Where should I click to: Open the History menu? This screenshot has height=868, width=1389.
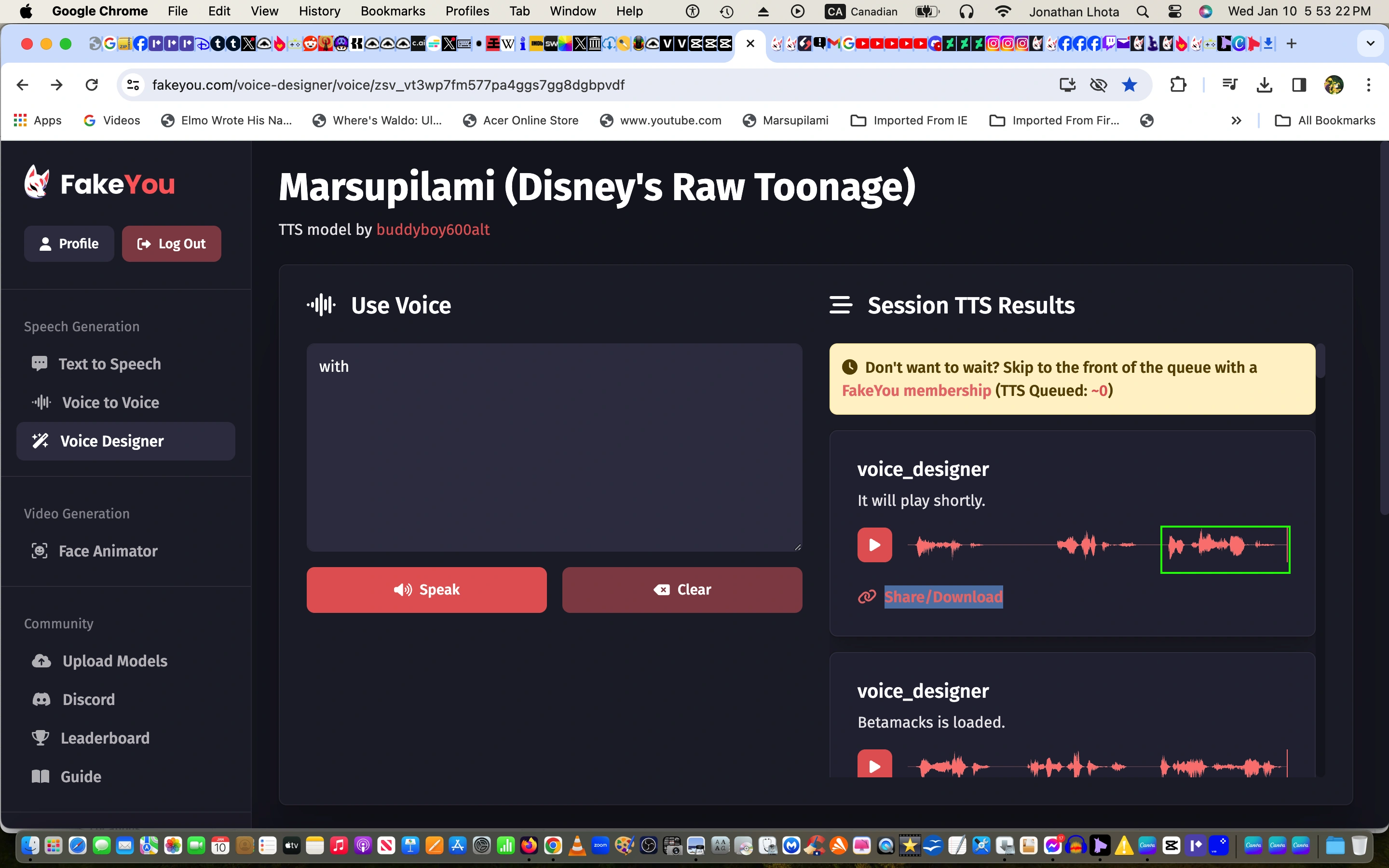[319, 11]
